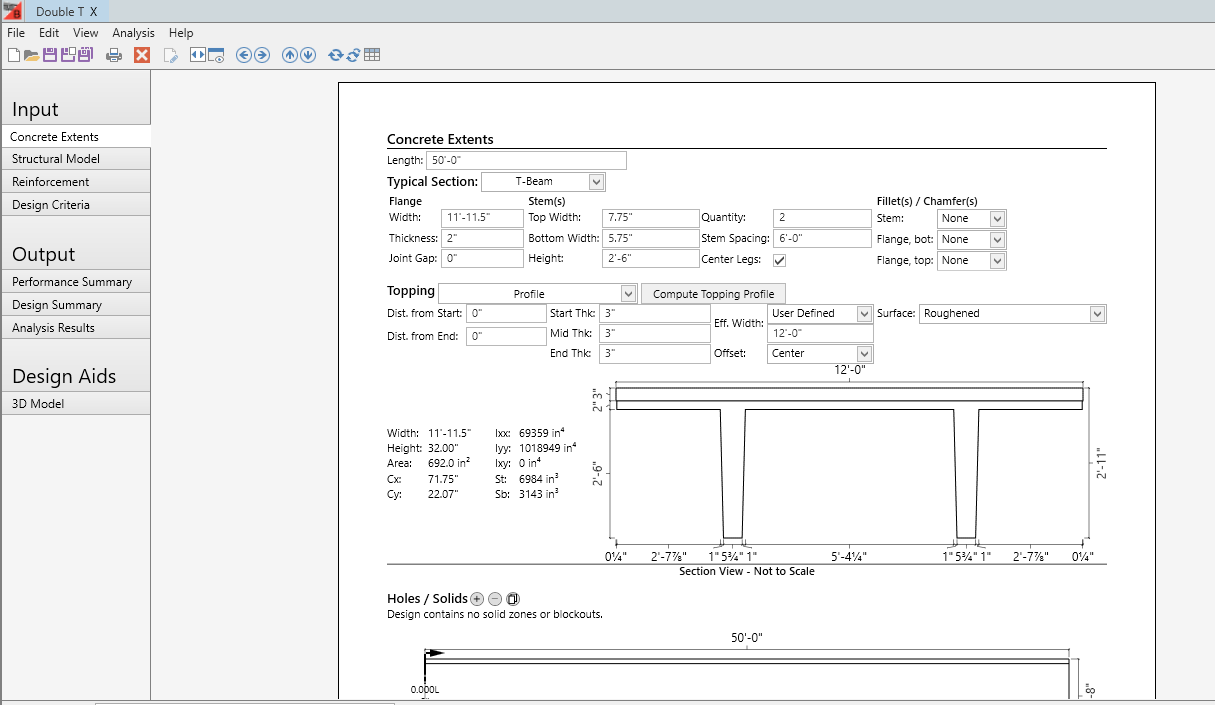This screenshot has width=1215, height=705.
Task: Print the current report
Action: click(x=114, y=54)
